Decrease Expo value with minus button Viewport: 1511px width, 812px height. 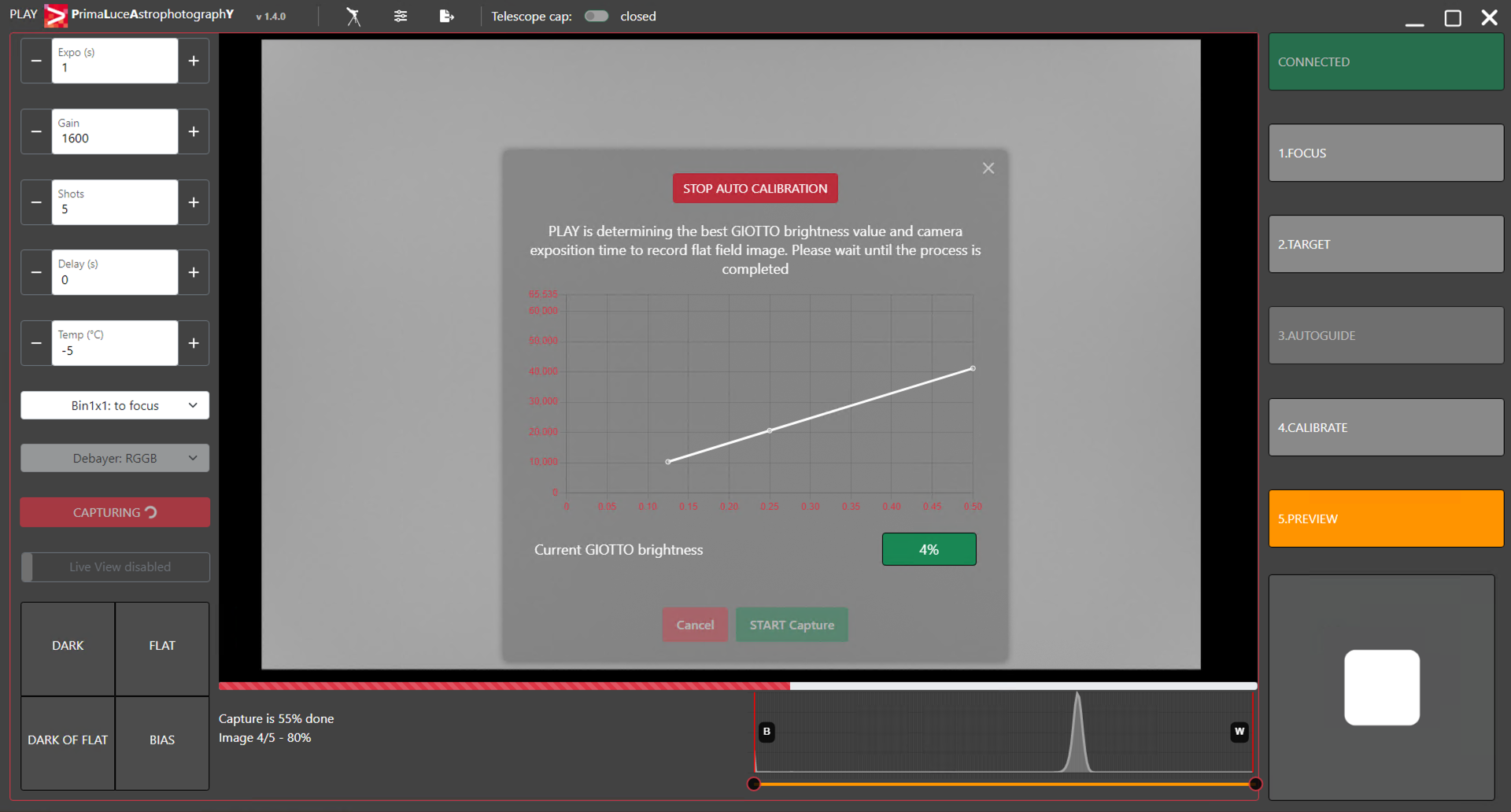tap(36, 61)
